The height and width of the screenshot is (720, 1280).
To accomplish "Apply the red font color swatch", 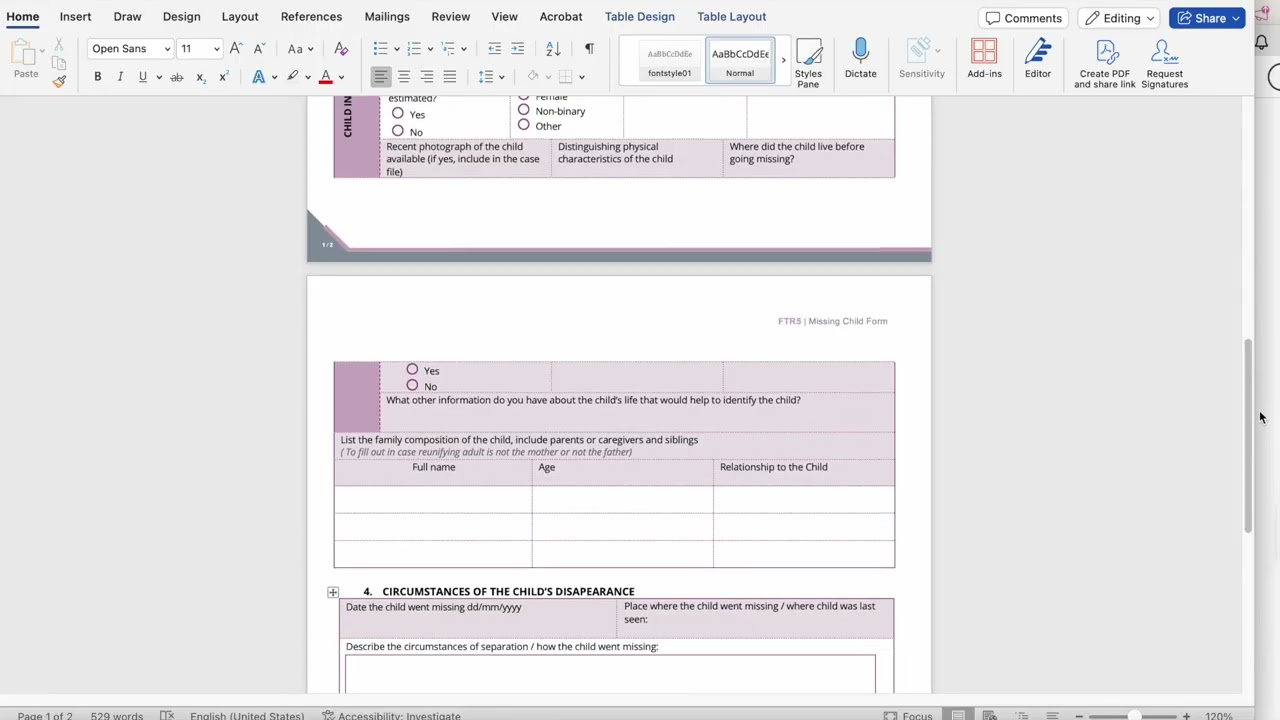I will [326, 77].
